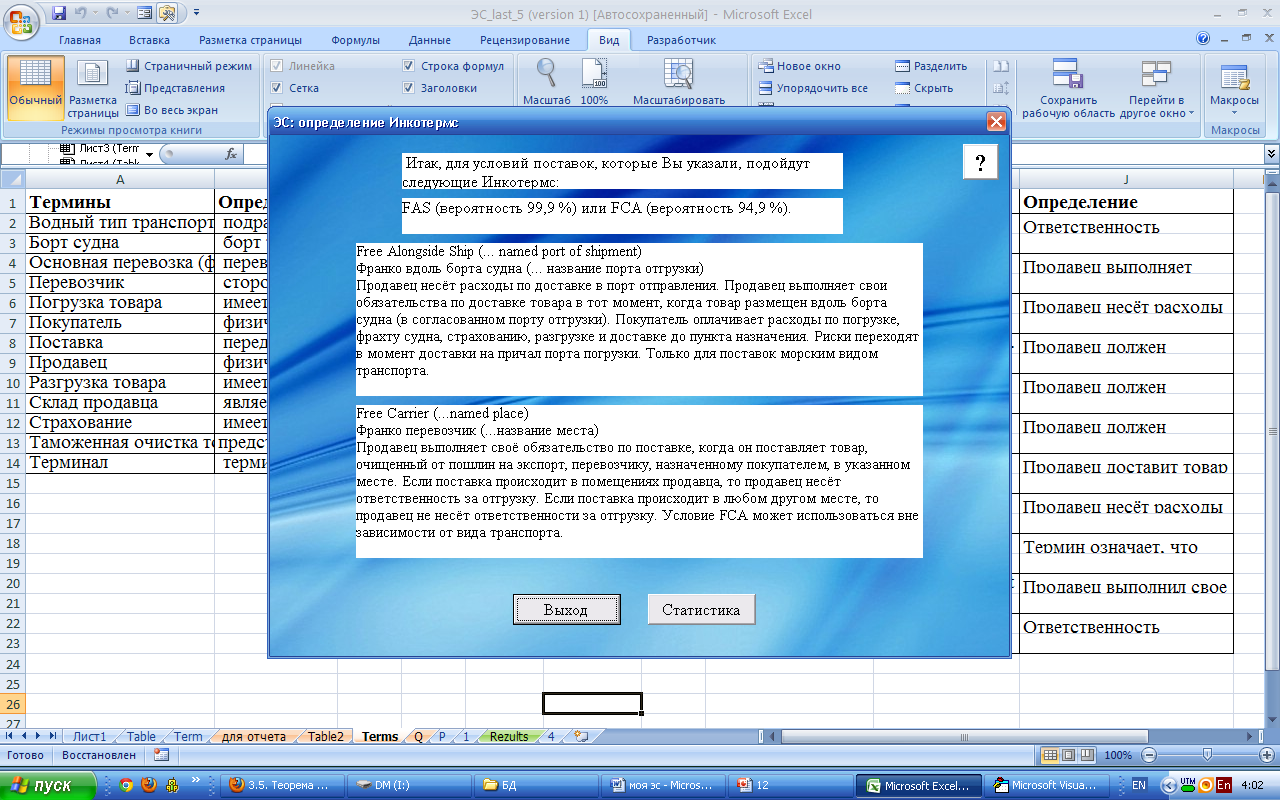The image size is (1280, 800).
Task: Click Разделить to split the window
Action: click(931, 66)
